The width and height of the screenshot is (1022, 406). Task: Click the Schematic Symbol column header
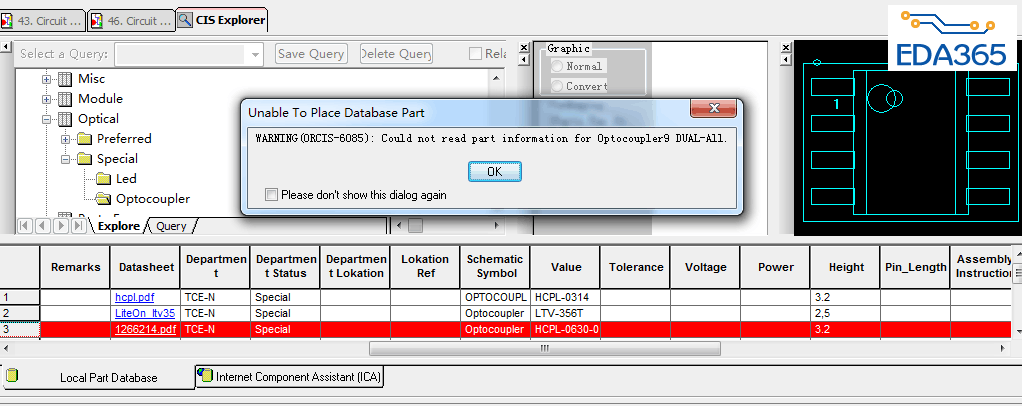click(495, 267)
